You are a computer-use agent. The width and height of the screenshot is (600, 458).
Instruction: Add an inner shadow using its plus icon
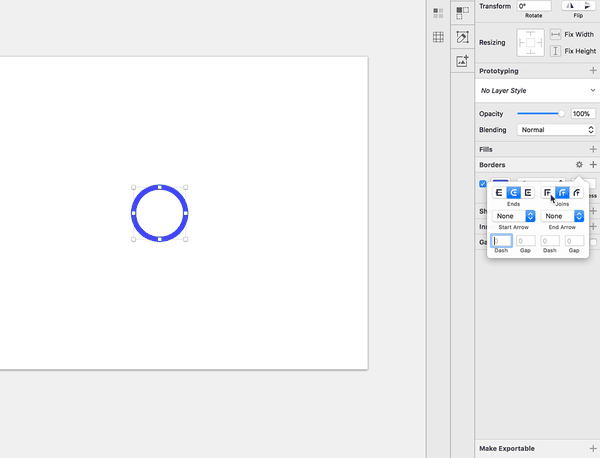pyautogui.click(x=593, y=227)
